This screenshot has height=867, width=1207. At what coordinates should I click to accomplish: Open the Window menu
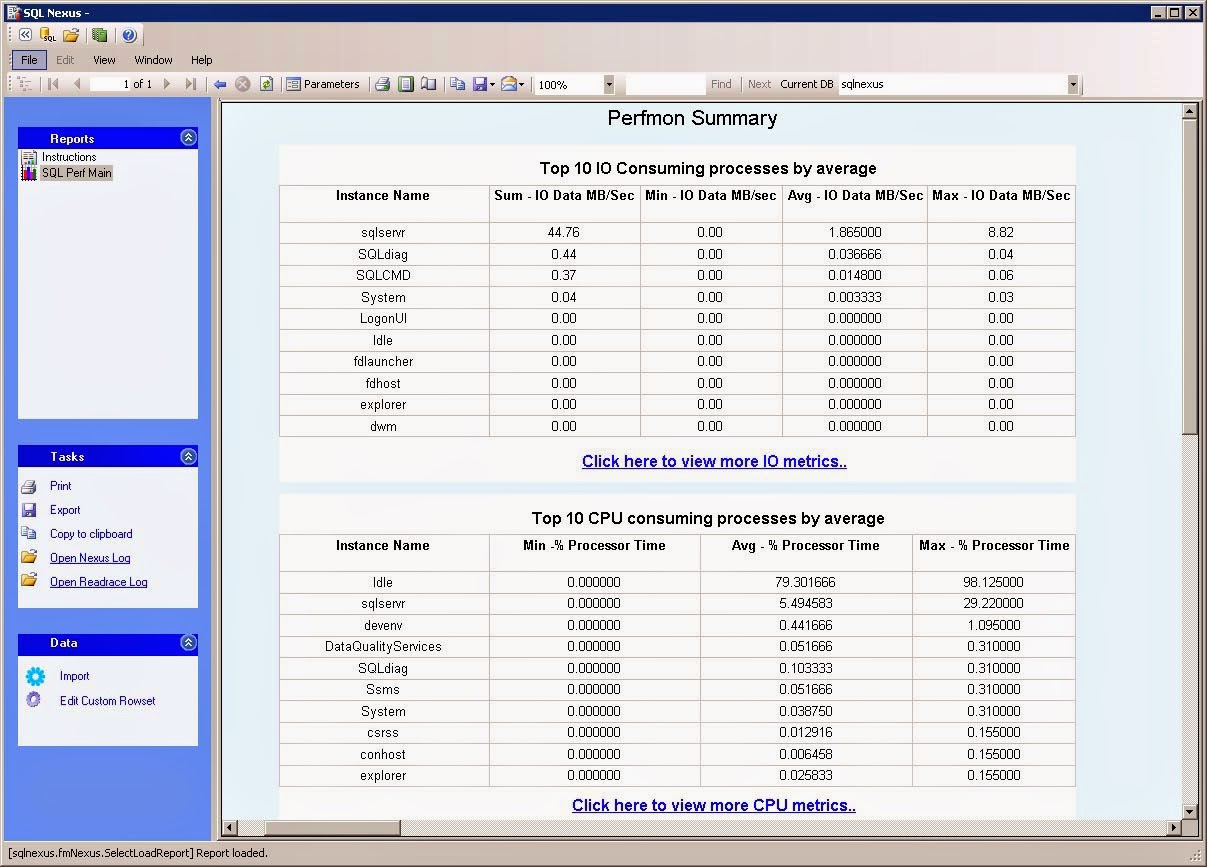(153, 60)
